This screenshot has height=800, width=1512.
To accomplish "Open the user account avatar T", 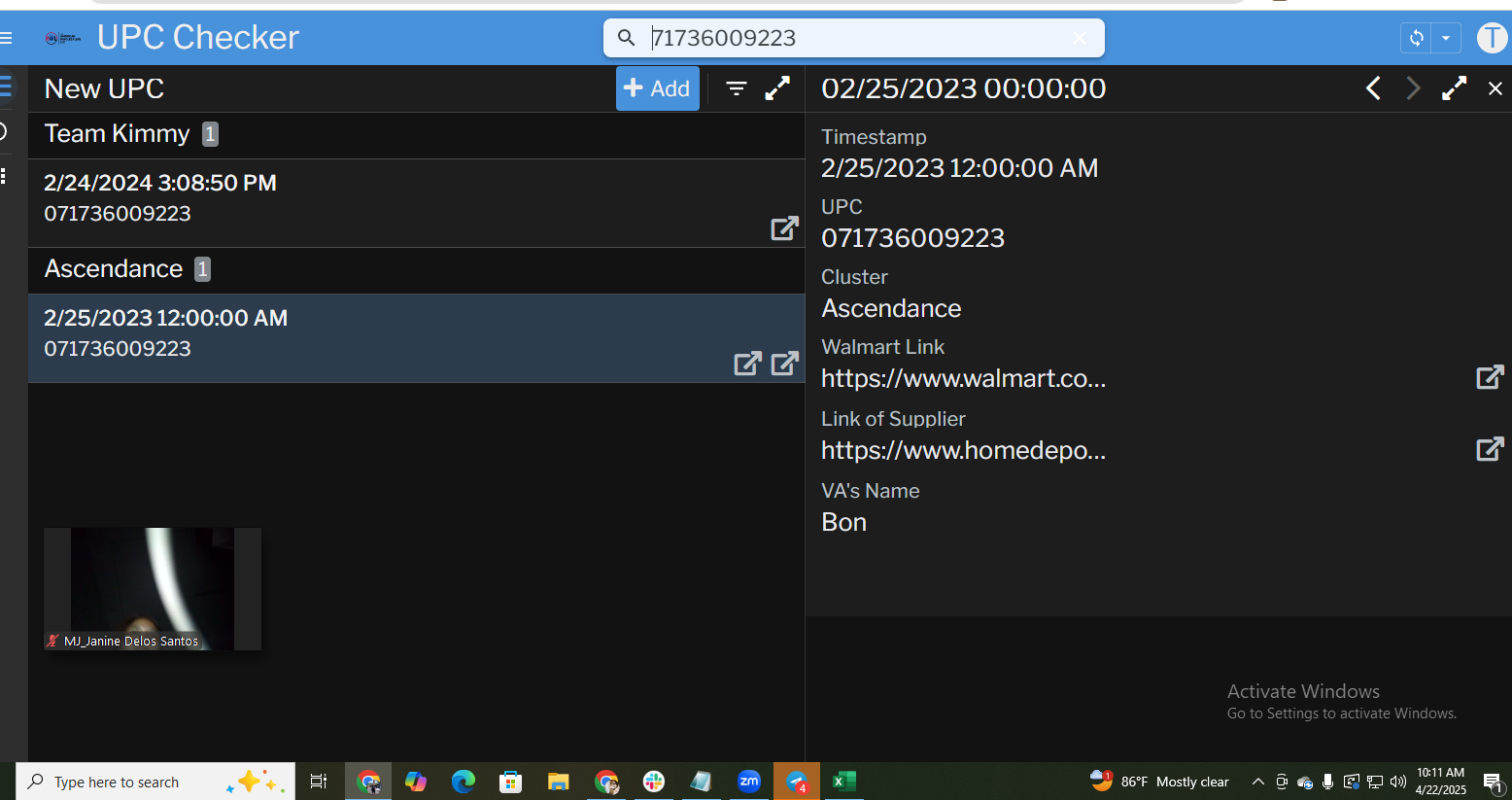I will click(1491, 38).
